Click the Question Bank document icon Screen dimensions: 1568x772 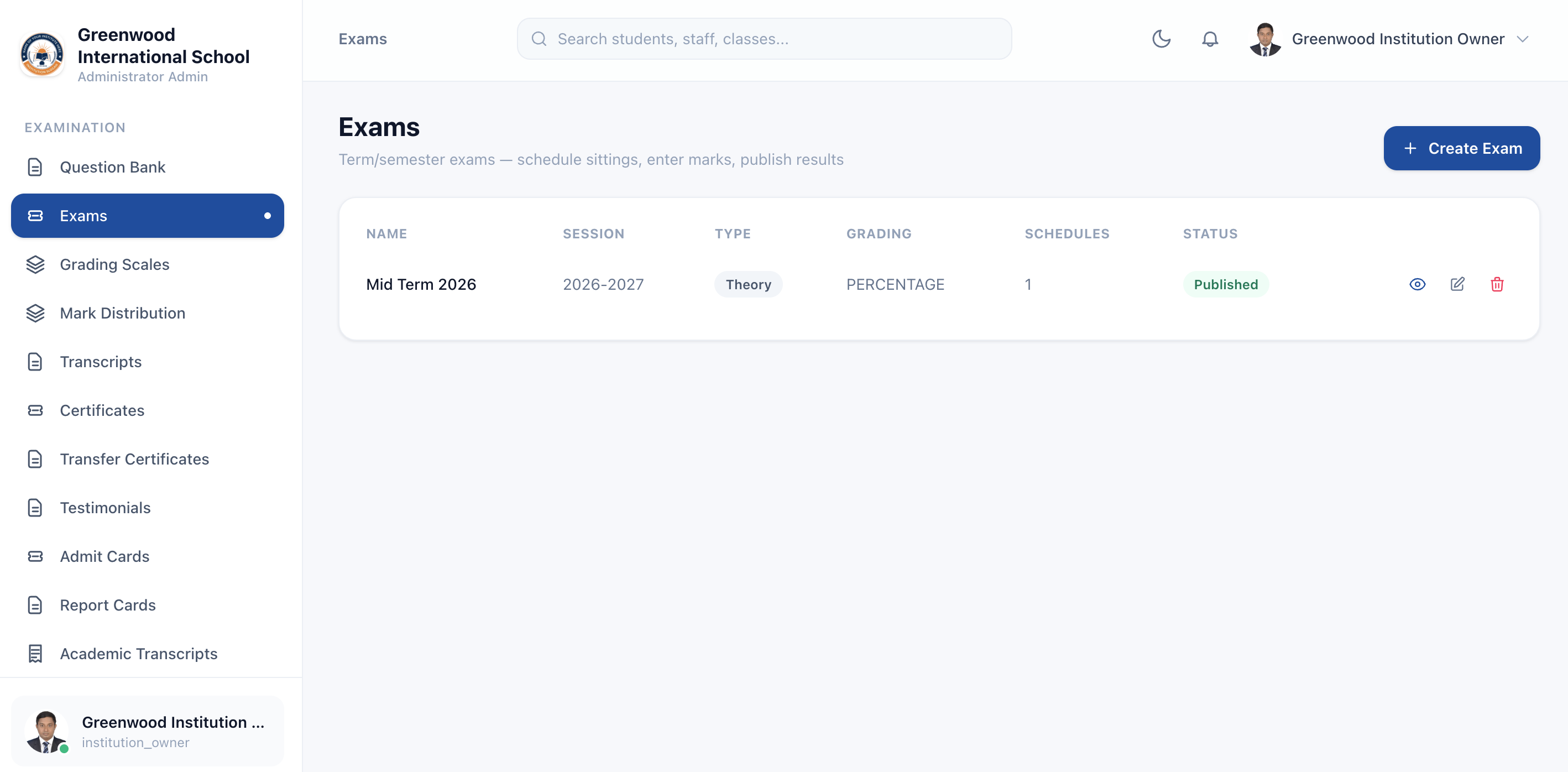(35, 167)
